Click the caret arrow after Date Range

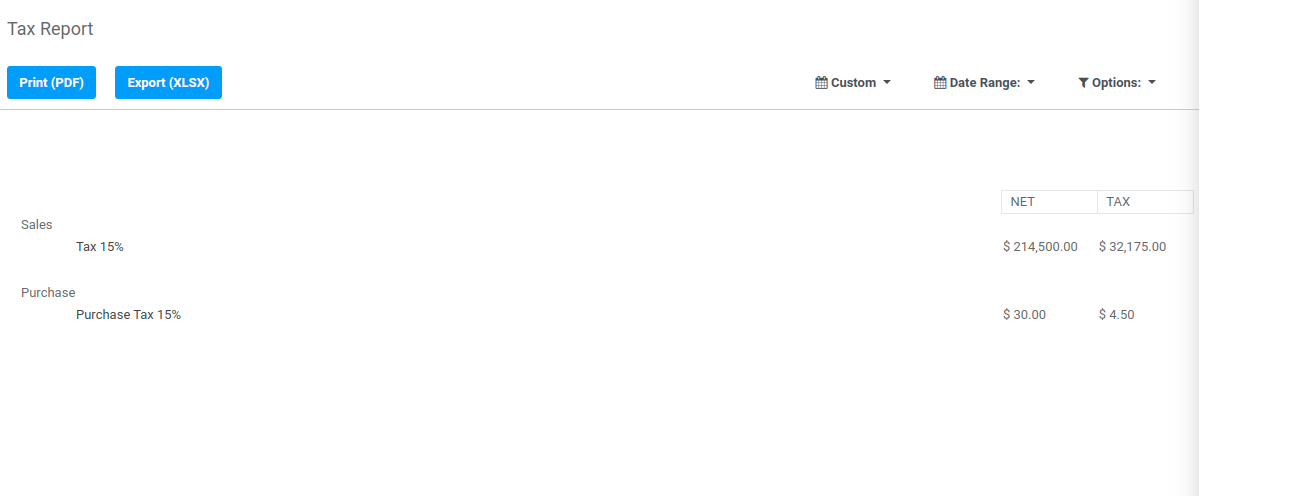pyautogui.click(x=1031, y=83)
